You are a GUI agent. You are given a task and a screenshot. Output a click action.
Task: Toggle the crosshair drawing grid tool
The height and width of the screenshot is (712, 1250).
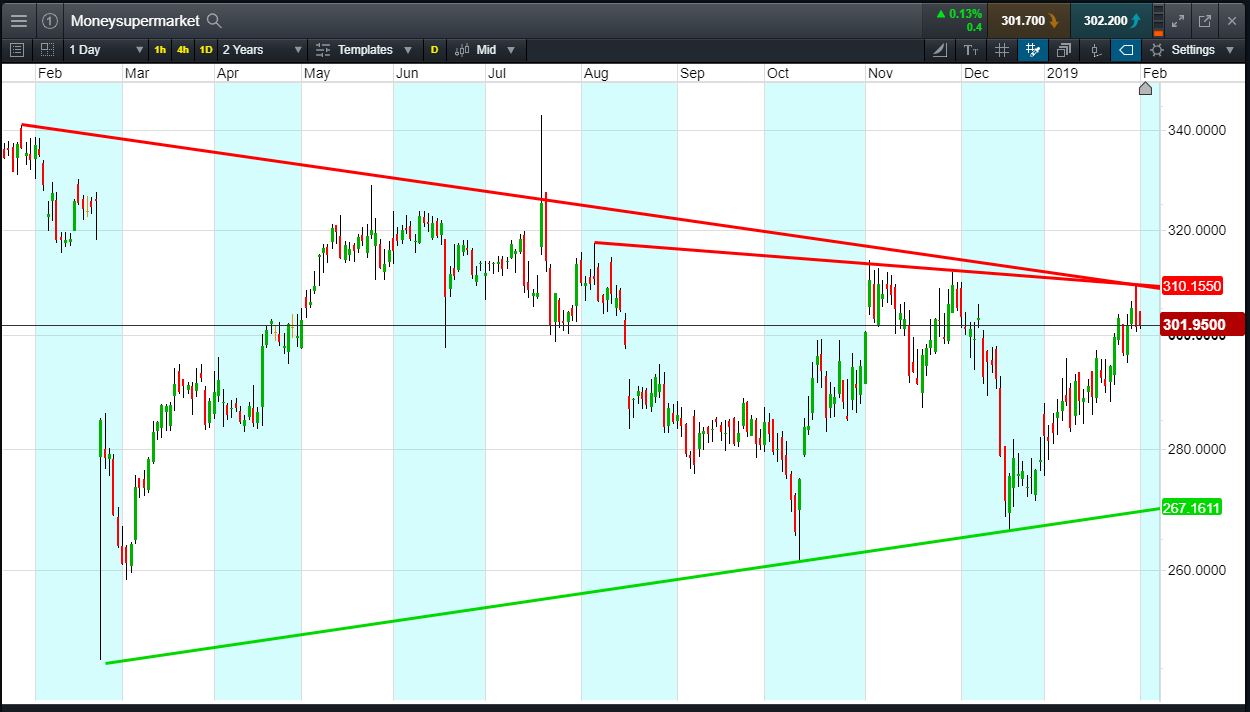coord(1032,49)
